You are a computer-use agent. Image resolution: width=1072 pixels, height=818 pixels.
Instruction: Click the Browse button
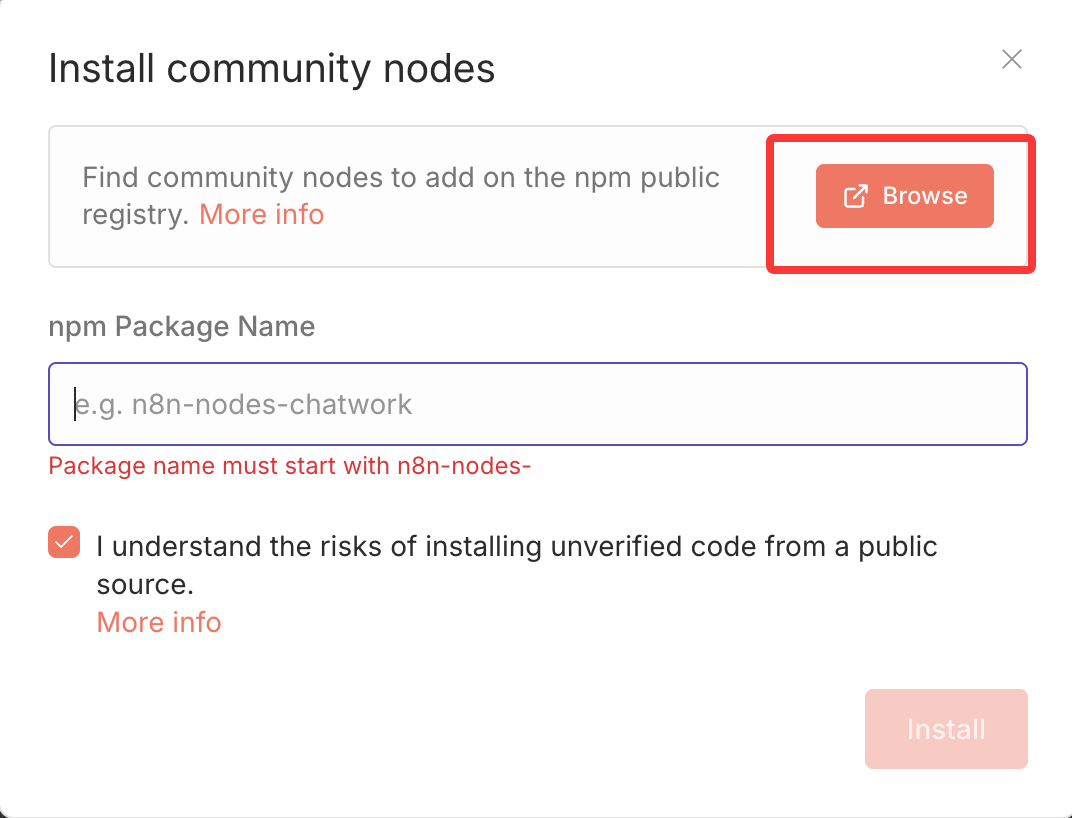tap(904, 196)
